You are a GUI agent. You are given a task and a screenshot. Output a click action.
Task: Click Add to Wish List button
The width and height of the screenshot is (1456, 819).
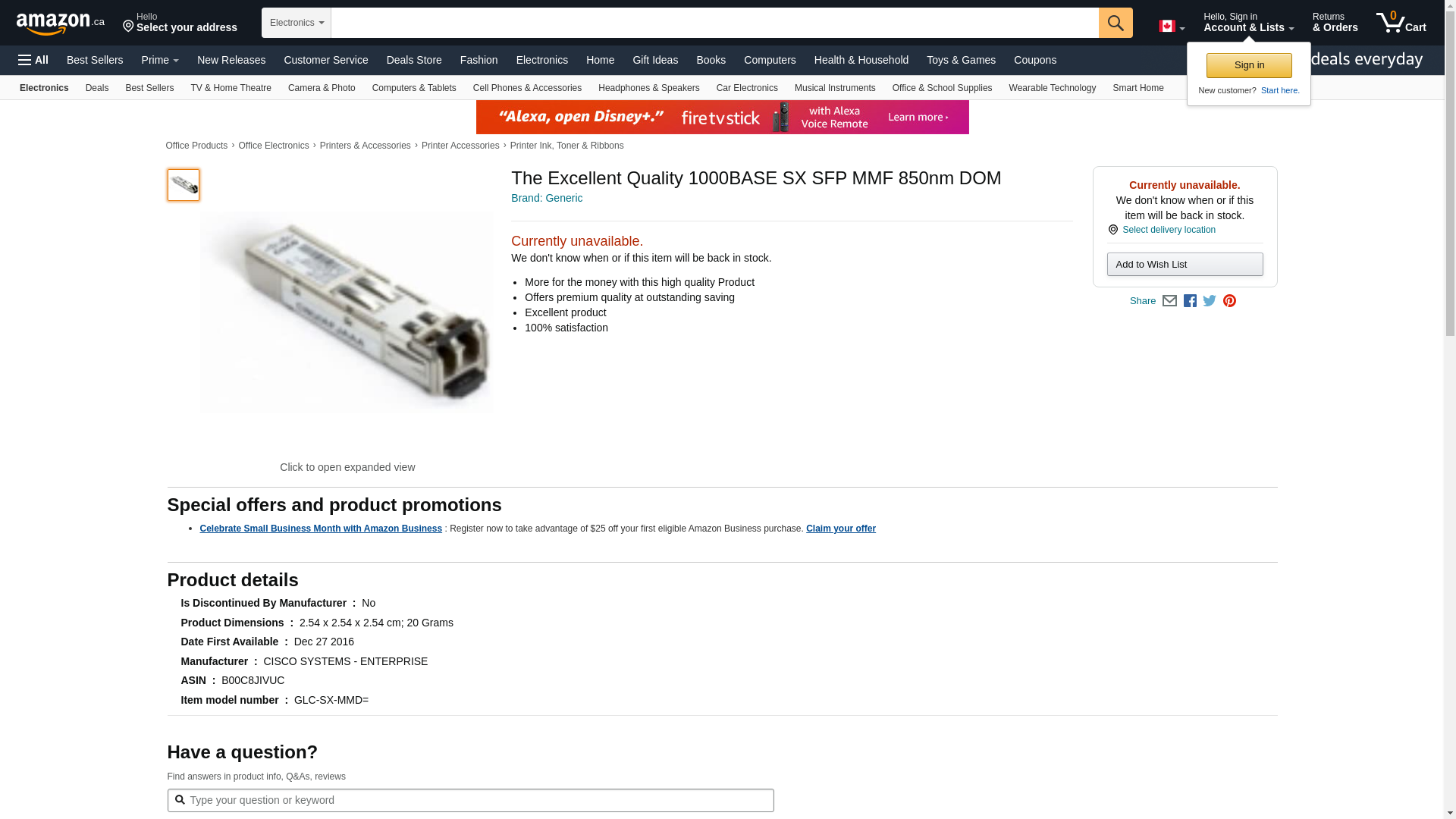[1185, 264]
